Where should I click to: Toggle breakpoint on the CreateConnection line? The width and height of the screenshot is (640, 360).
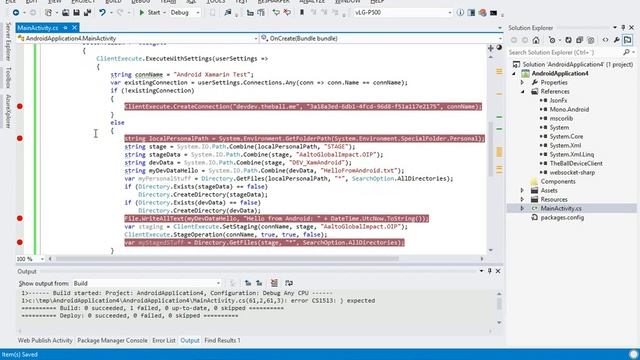point(20,107)
